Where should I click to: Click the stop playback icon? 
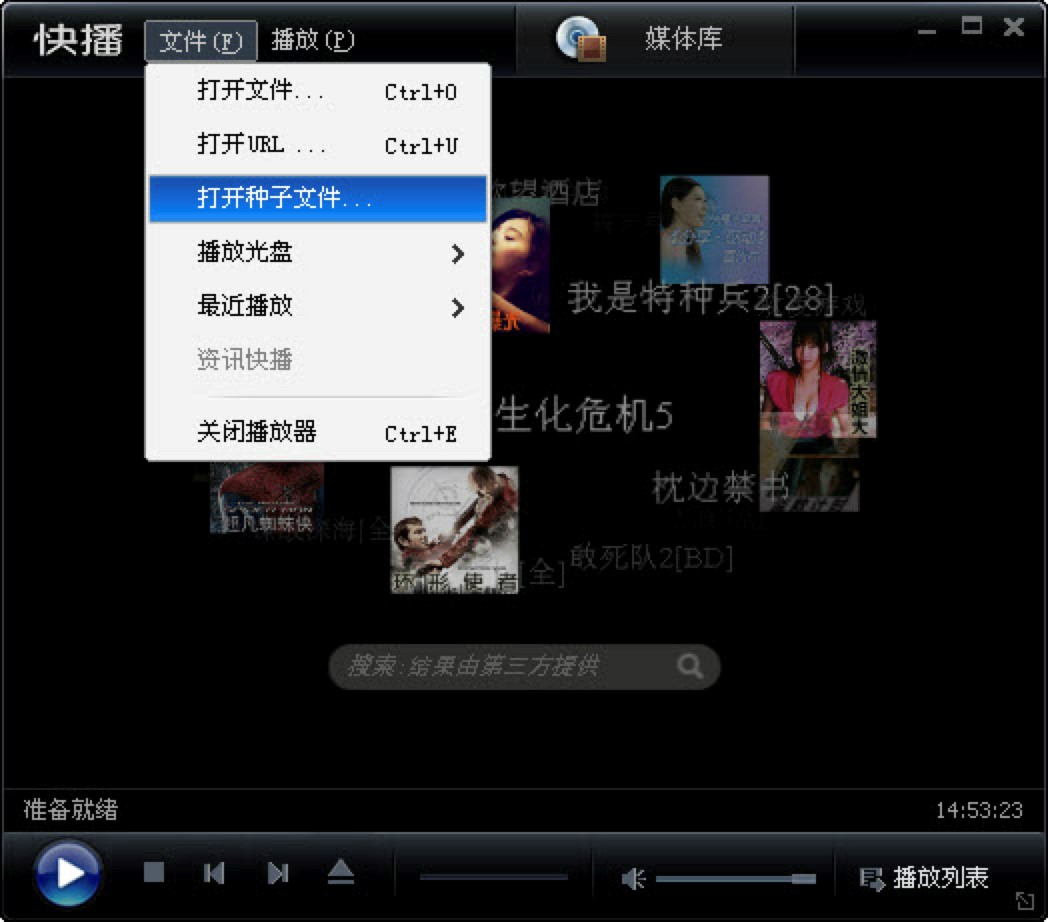[152, 872]
